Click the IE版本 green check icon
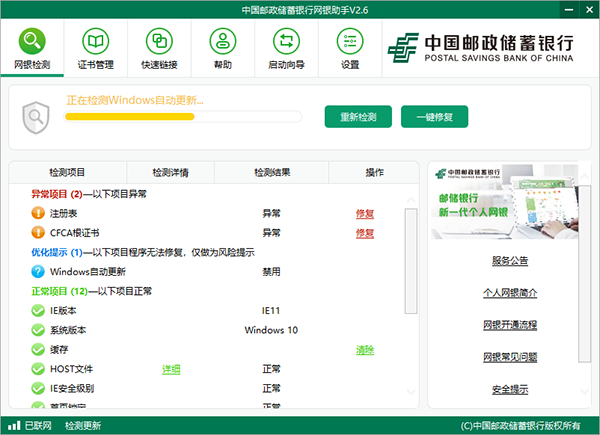 pos(38,310)
